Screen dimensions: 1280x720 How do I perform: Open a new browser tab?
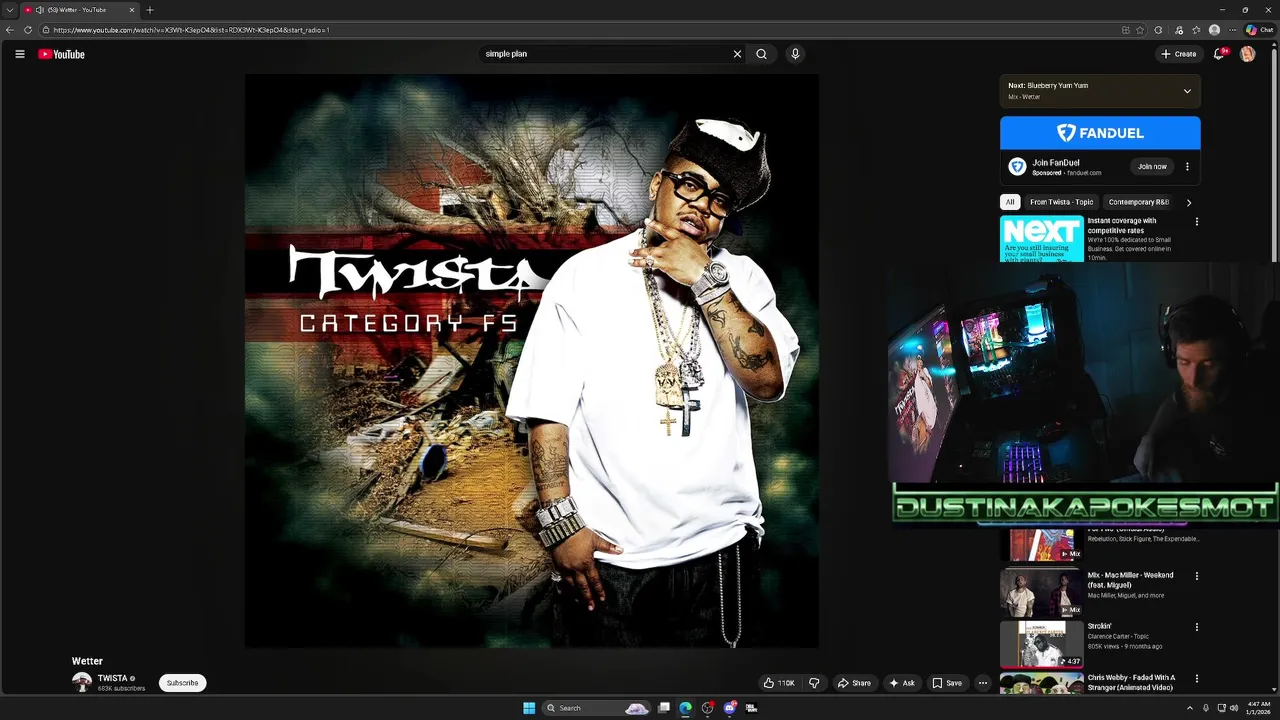pyautogui.click(x=150, y=10)
